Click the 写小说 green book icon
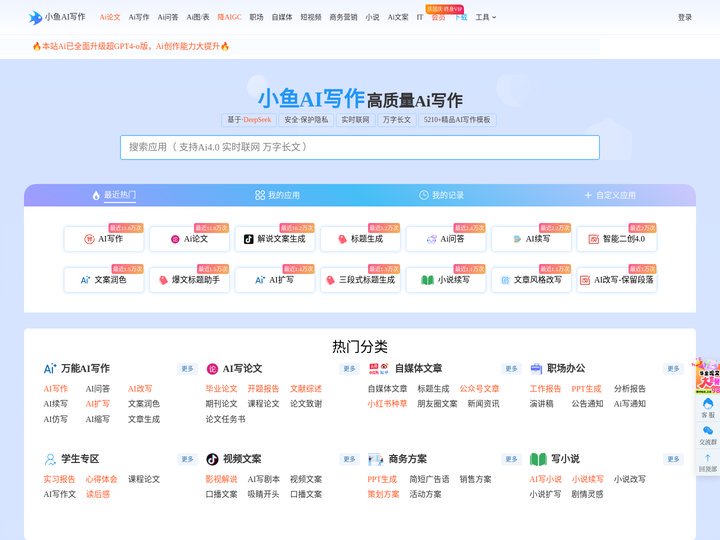The image size is (720, 540). [538, 459]
